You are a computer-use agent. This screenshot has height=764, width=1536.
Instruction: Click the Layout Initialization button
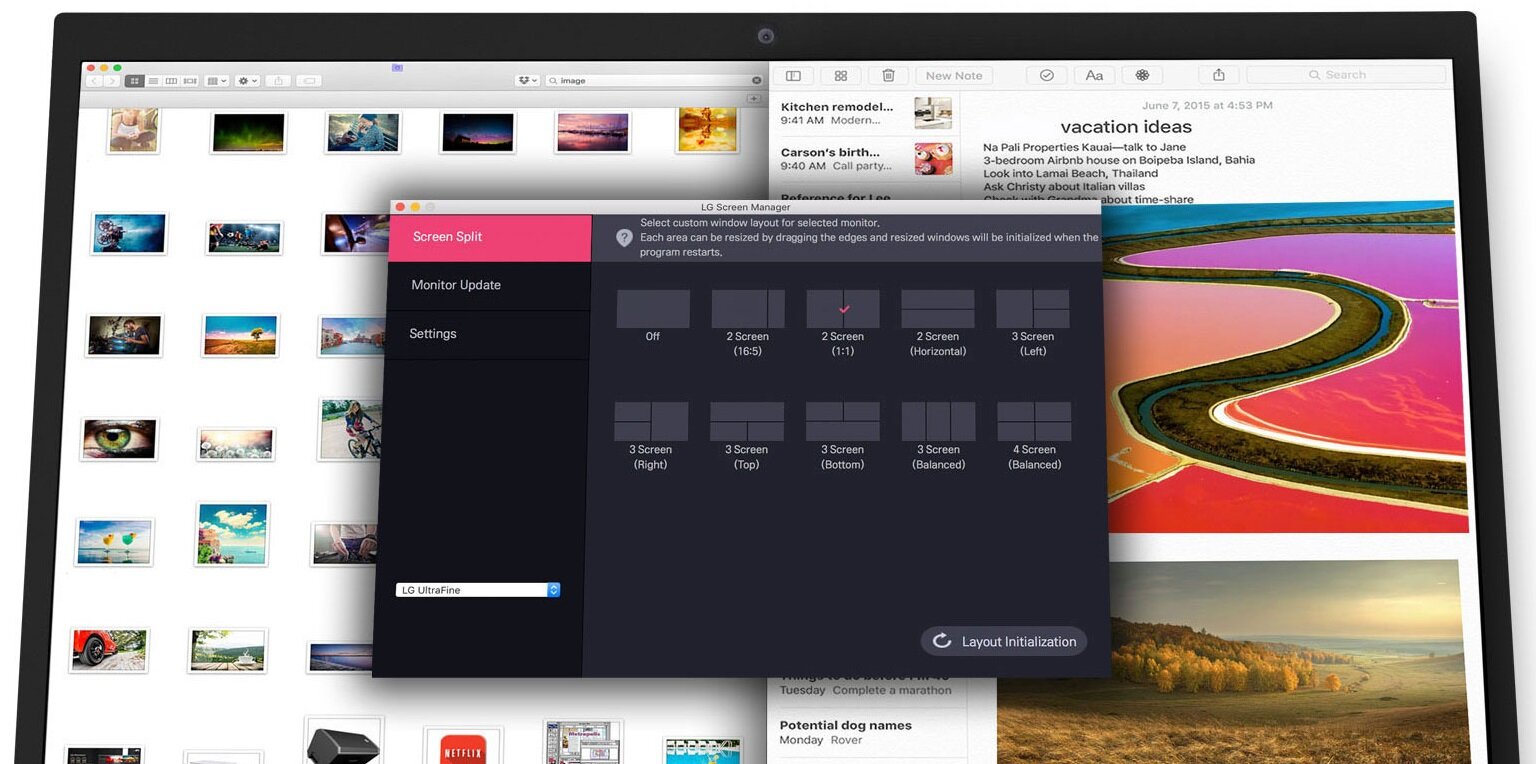click(1004, 642)
